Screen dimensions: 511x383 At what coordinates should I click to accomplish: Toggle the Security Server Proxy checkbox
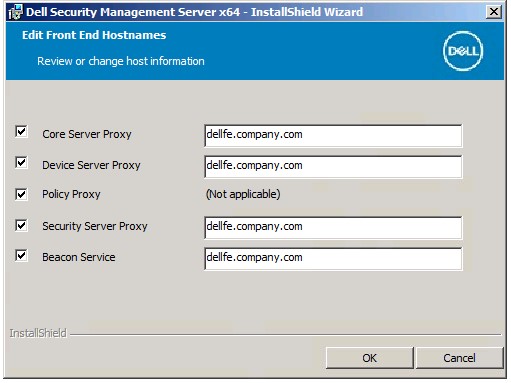coord(21,225)
